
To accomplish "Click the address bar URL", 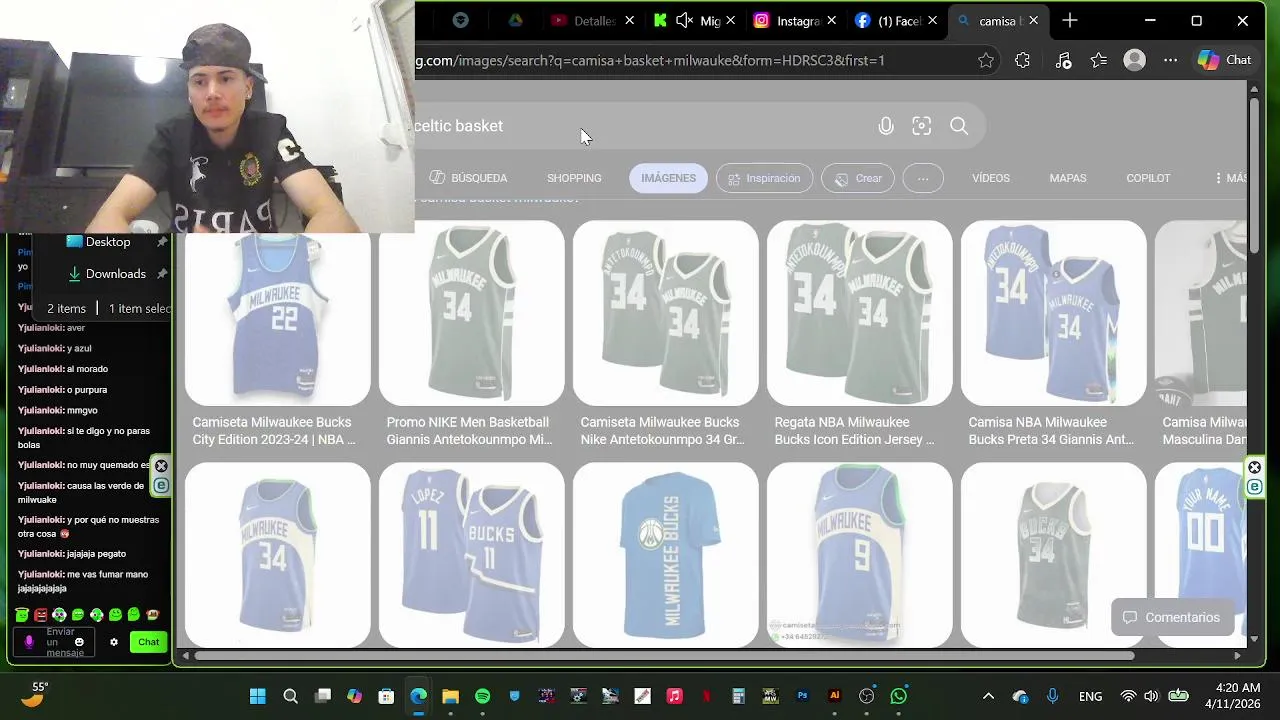I will [x=650, y=60].
